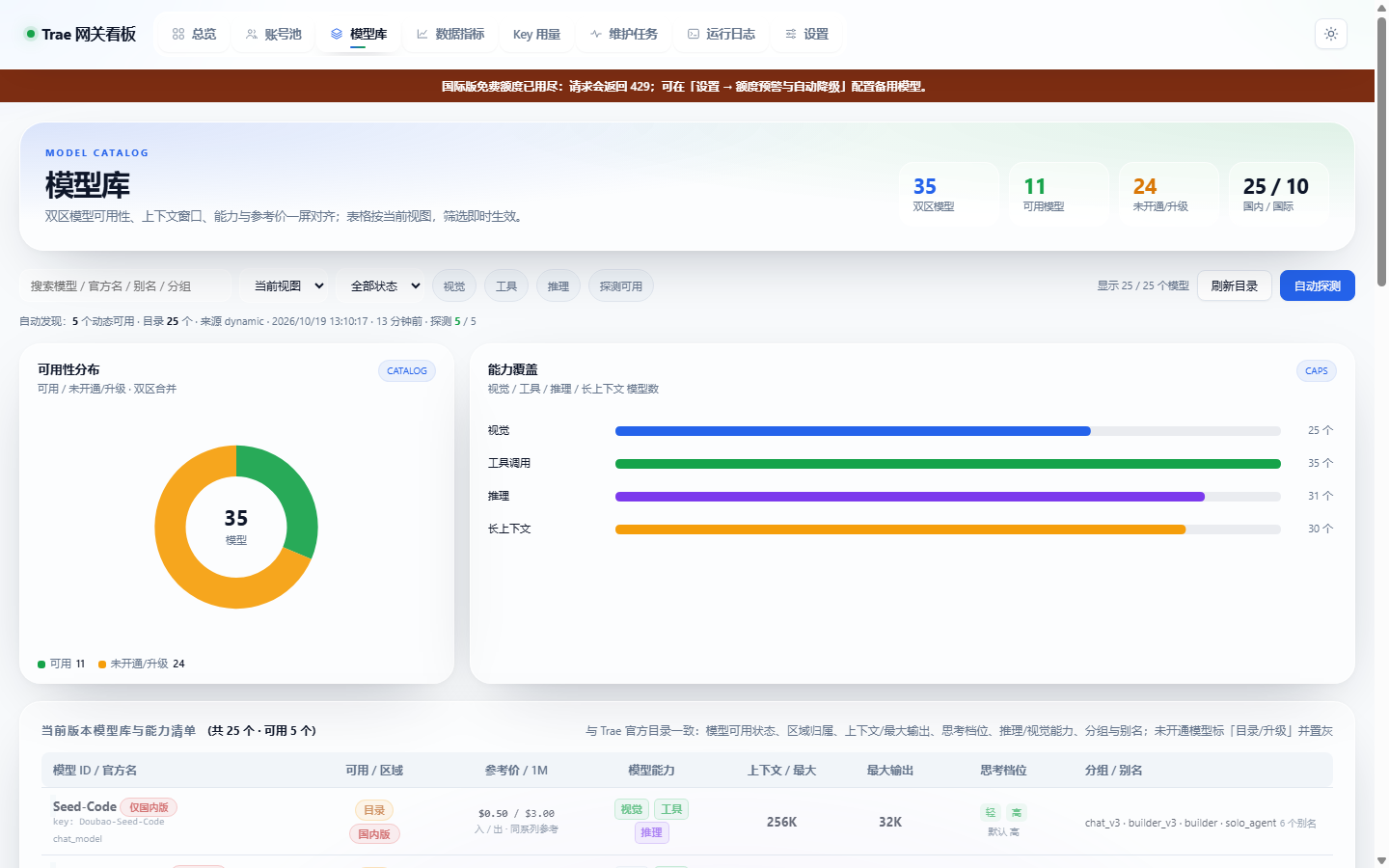Go to the 数据指标 tab
The image size is (1389, 868).
(450, 34)
